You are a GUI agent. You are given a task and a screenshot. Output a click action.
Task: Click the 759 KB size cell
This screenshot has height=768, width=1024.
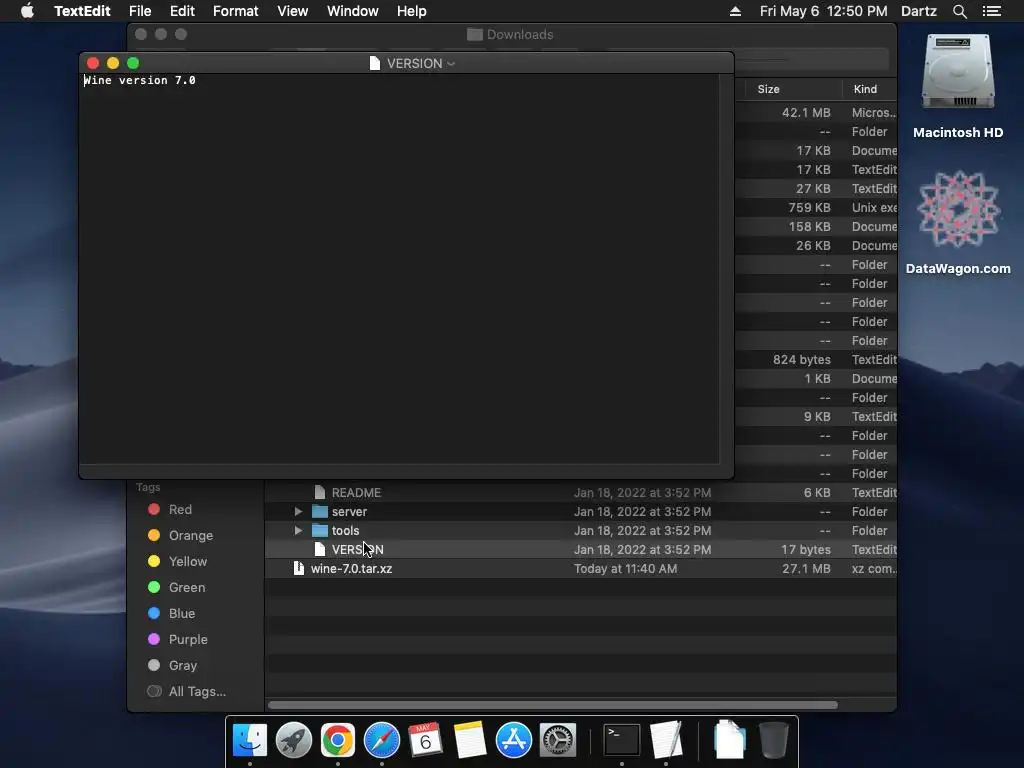click(x=809, y=208)
